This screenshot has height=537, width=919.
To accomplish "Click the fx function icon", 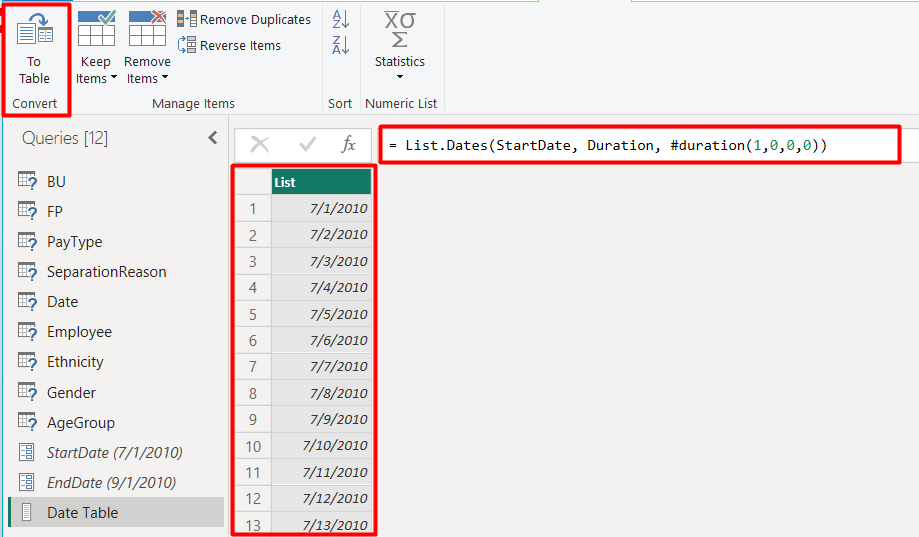I will (x=348, y=144).
